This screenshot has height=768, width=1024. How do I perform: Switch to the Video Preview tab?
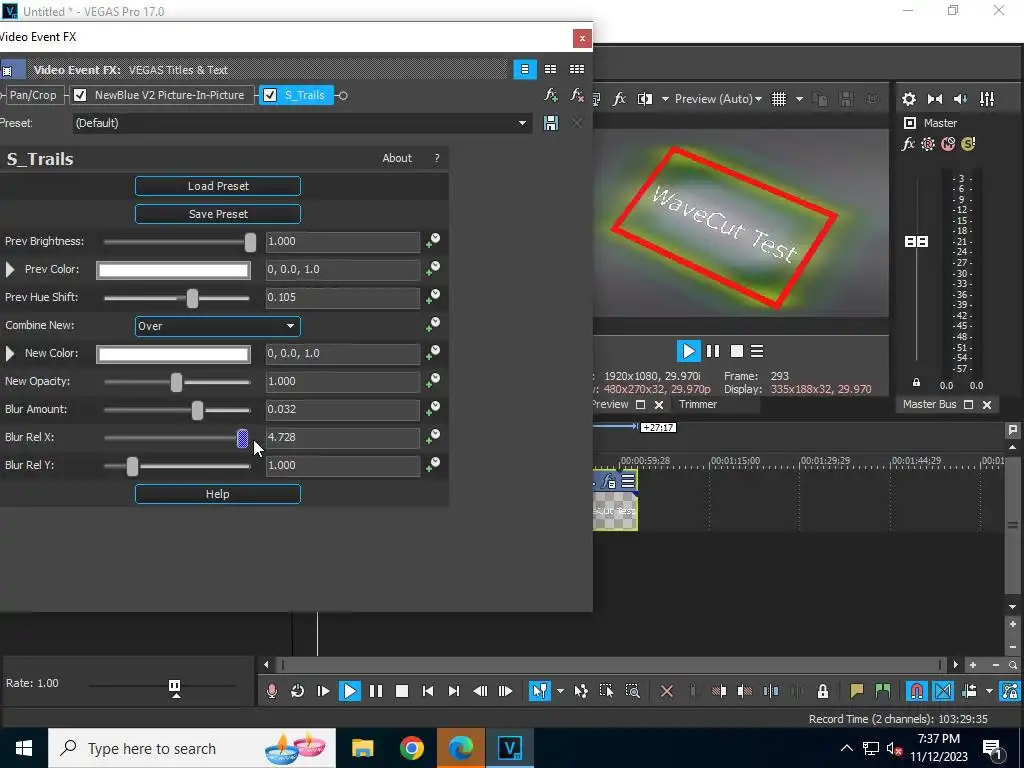point(610,404)
